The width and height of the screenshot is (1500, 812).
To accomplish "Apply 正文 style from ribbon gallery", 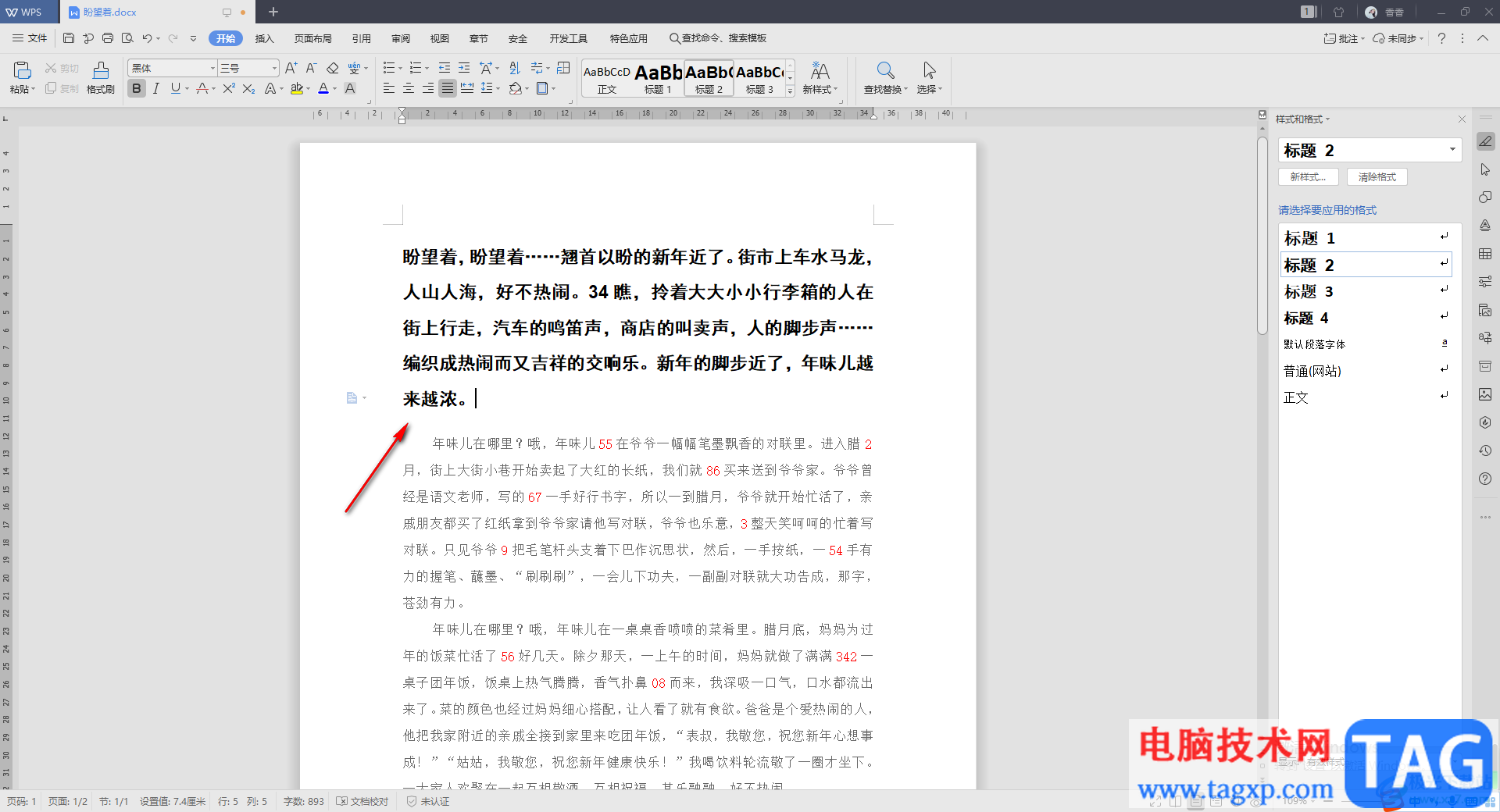I will click(x=607, y=78).
